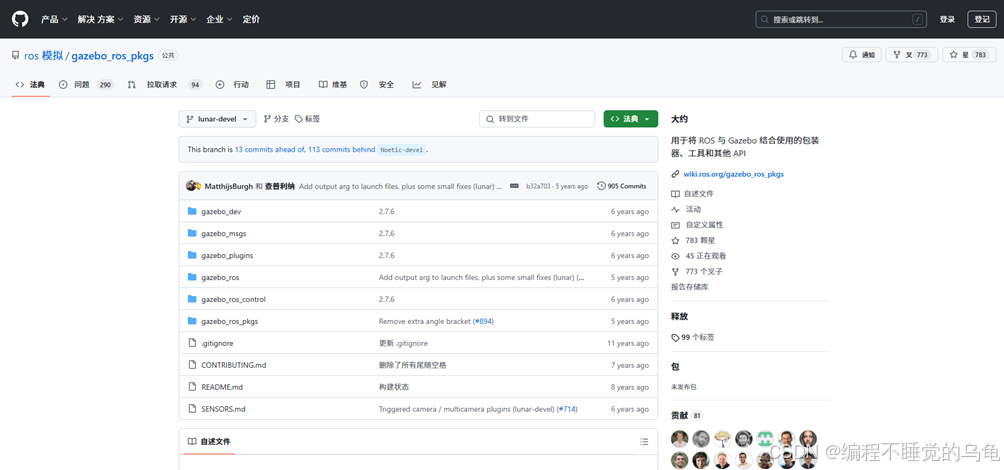Screen dimensions: 1004x470
Task: Open README.md file
Action: [x=222, y=387]
